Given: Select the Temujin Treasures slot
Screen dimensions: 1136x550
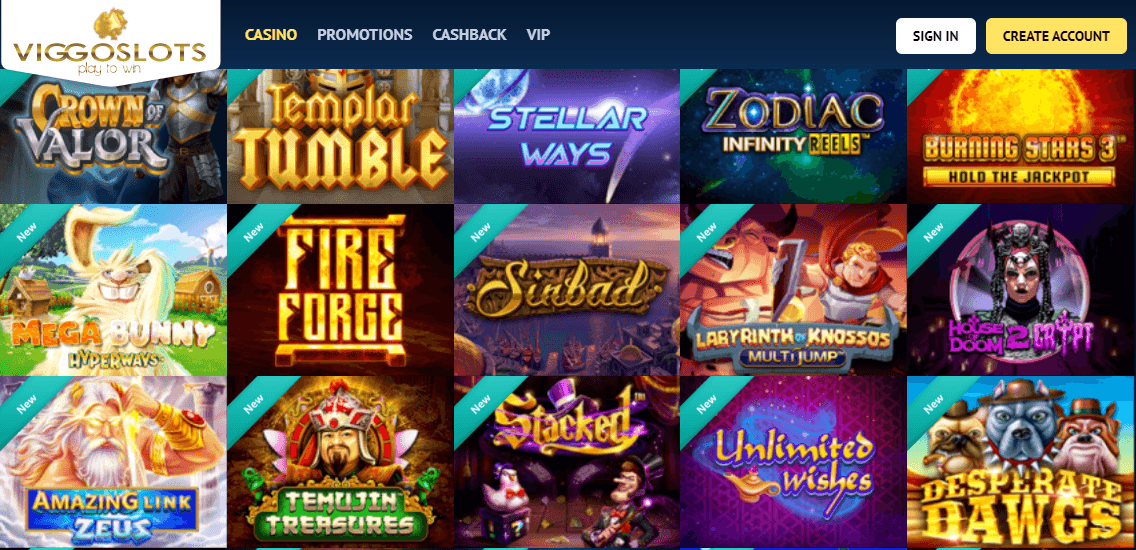Looking at the screenshot, I should pyautogui.click(x=341, y=462).
